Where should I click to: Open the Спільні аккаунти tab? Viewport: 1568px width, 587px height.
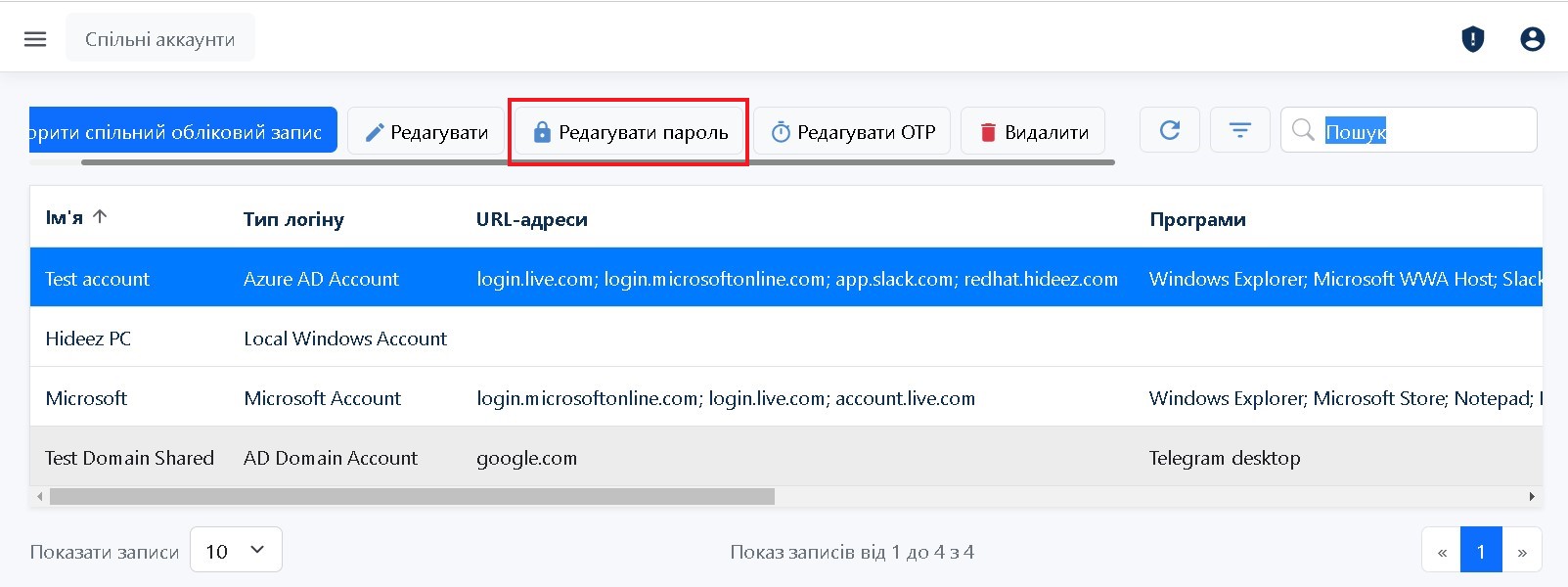click(x=160, y=39)
